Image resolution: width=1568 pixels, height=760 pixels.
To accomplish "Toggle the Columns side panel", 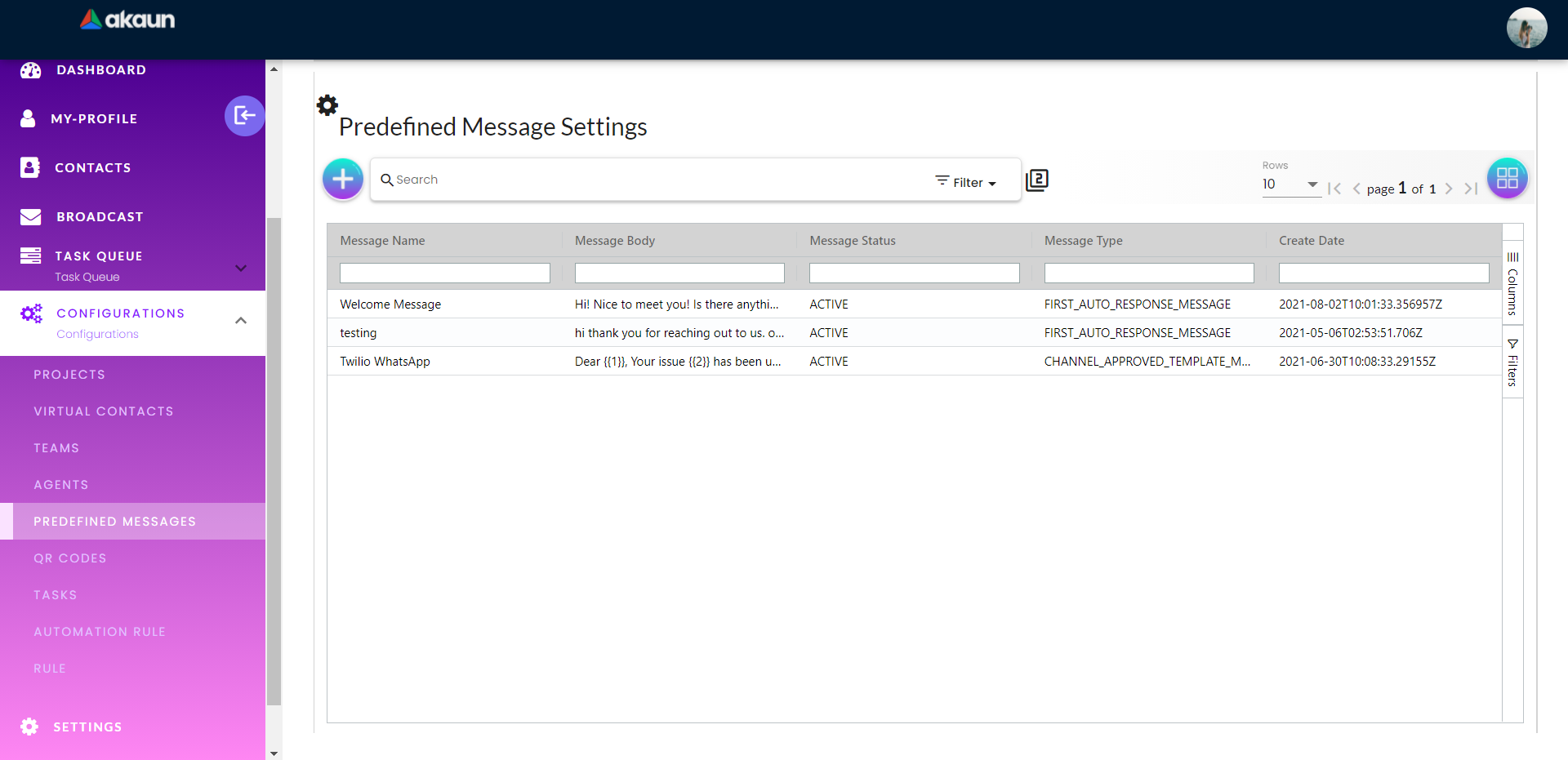I will pos(1512,283).
